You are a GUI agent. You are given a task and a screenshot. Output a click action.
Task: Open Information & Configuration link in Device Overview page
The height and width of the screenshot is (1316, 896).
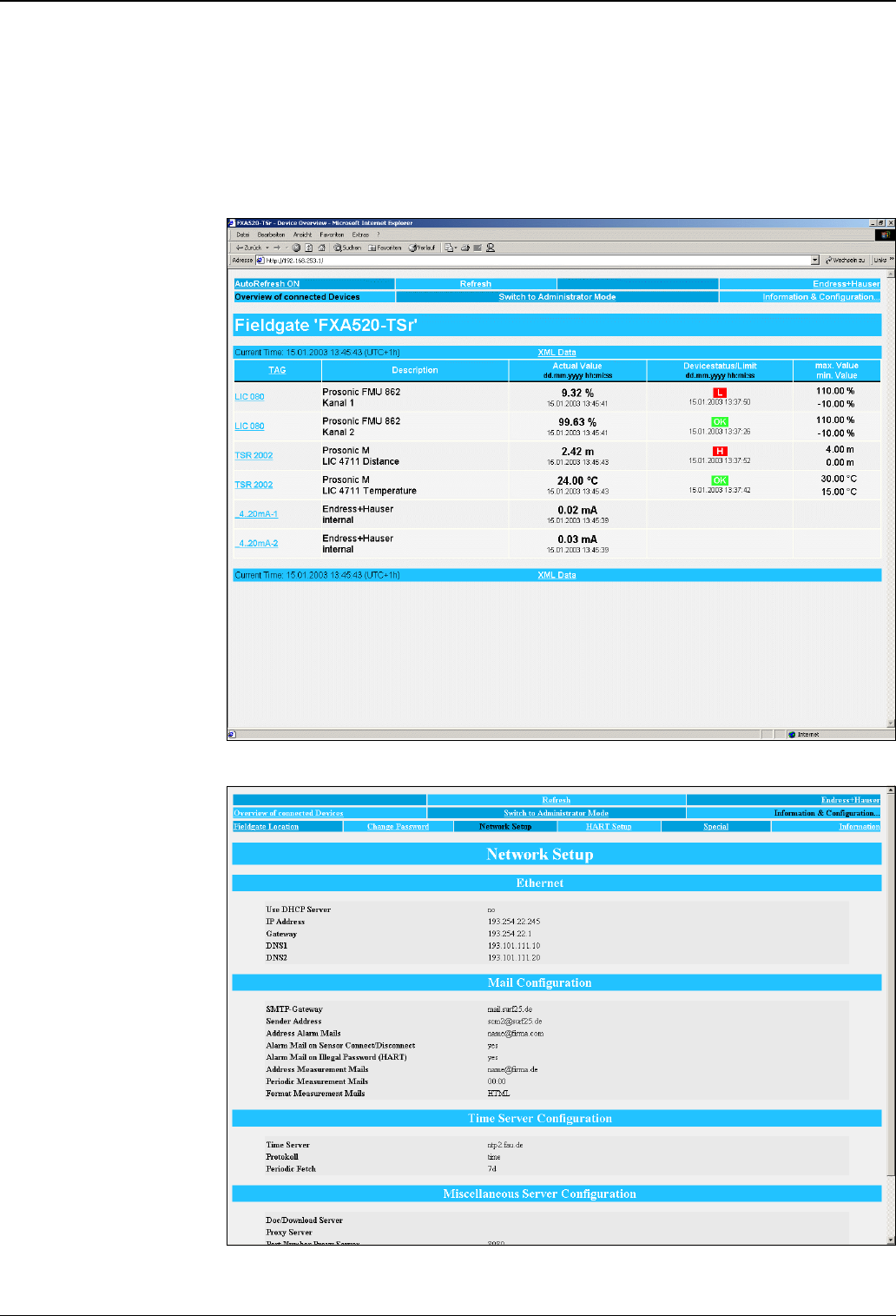(x=821, y=297)
